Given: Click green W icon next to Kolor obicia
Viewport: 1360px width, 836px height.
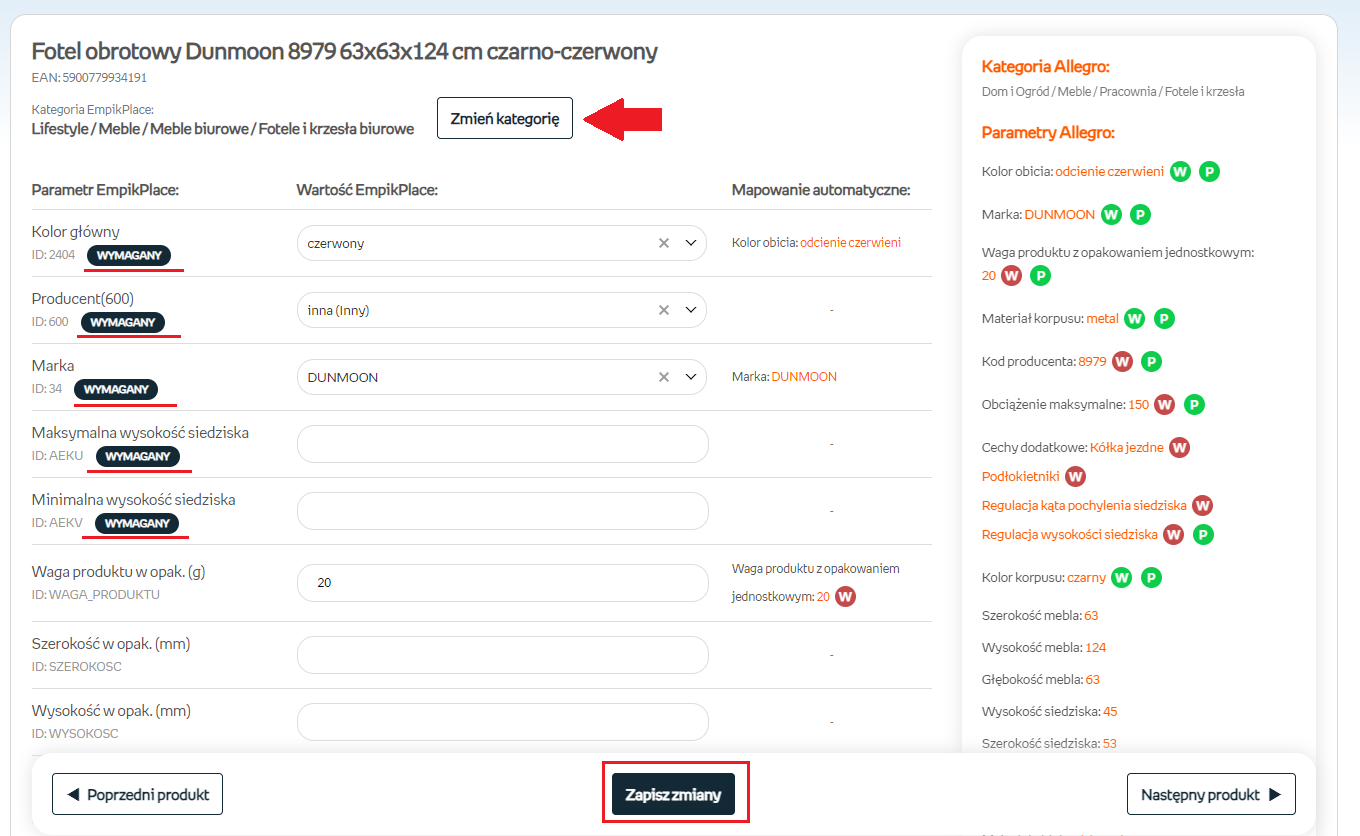Looking at the screenshot, I should click(1180, 171).
